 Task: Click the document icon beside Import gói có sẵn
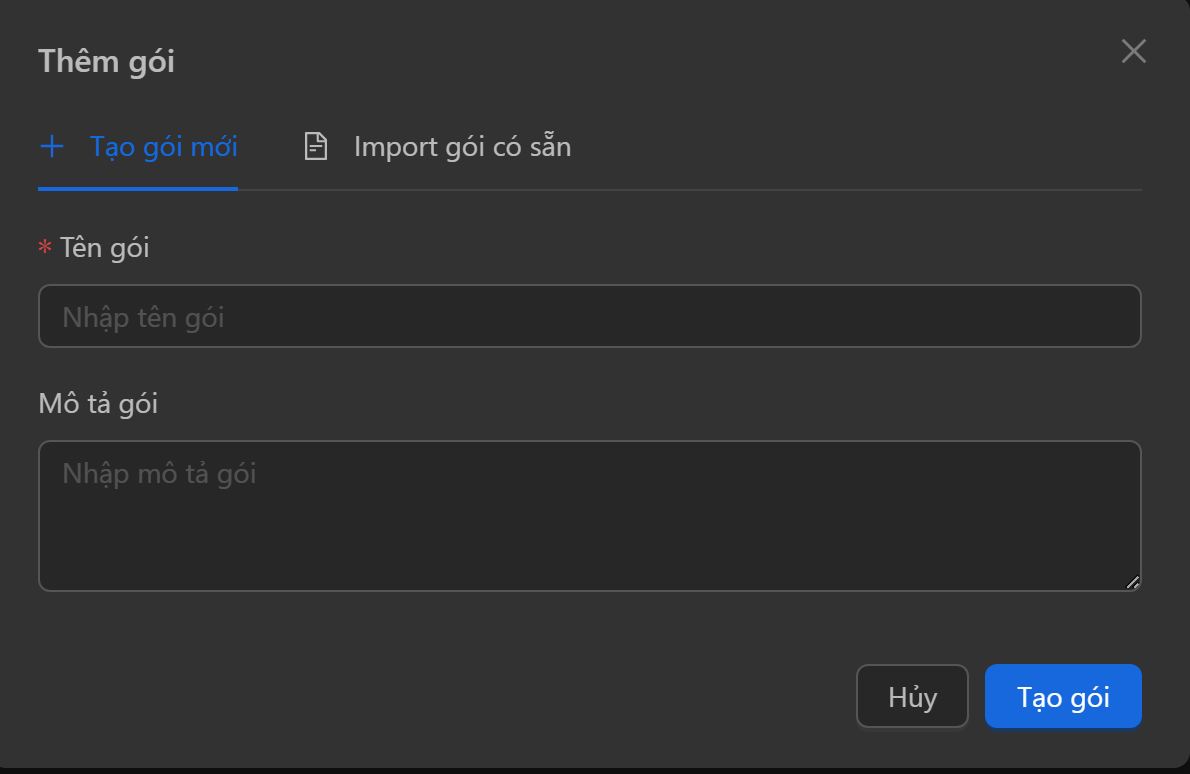(x=315, y=145)
